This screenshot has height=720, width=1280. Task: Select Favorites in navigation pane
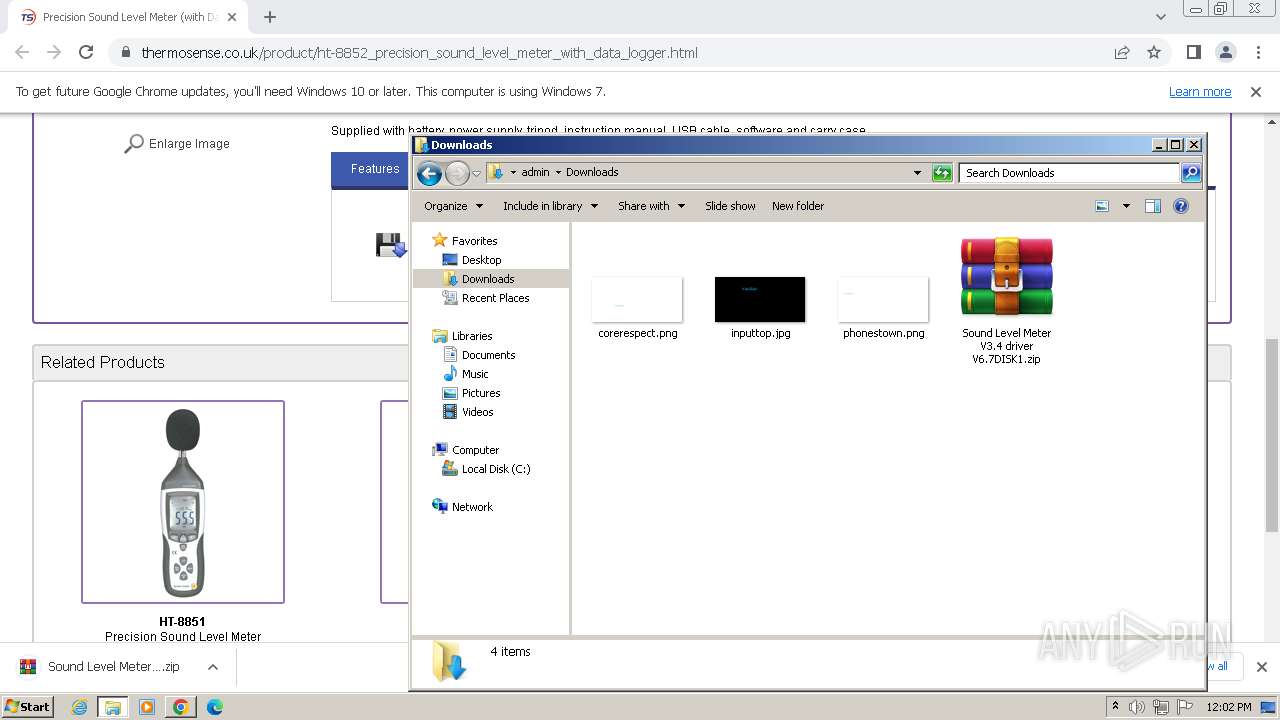tap(474, 241)
